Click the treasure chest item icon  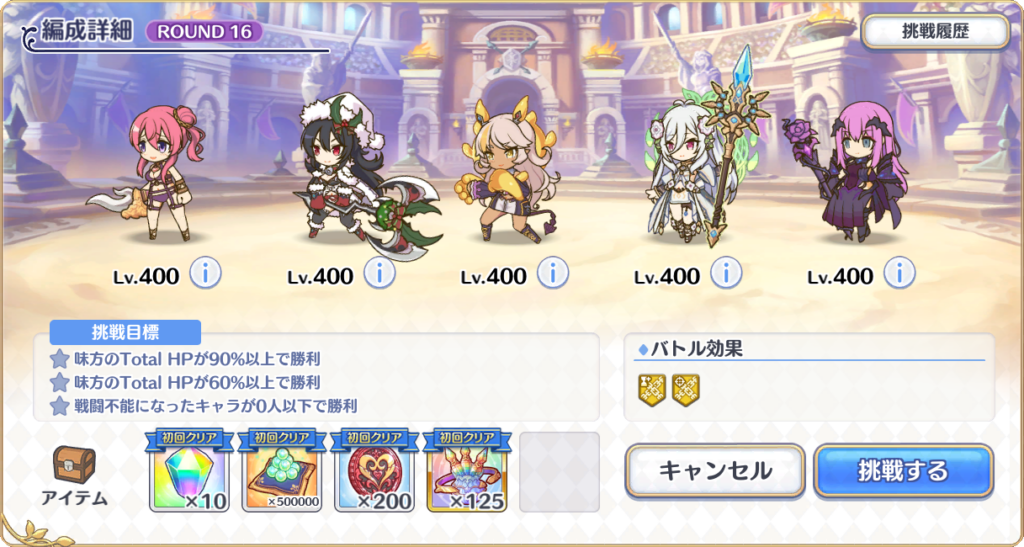pos(74,464)
